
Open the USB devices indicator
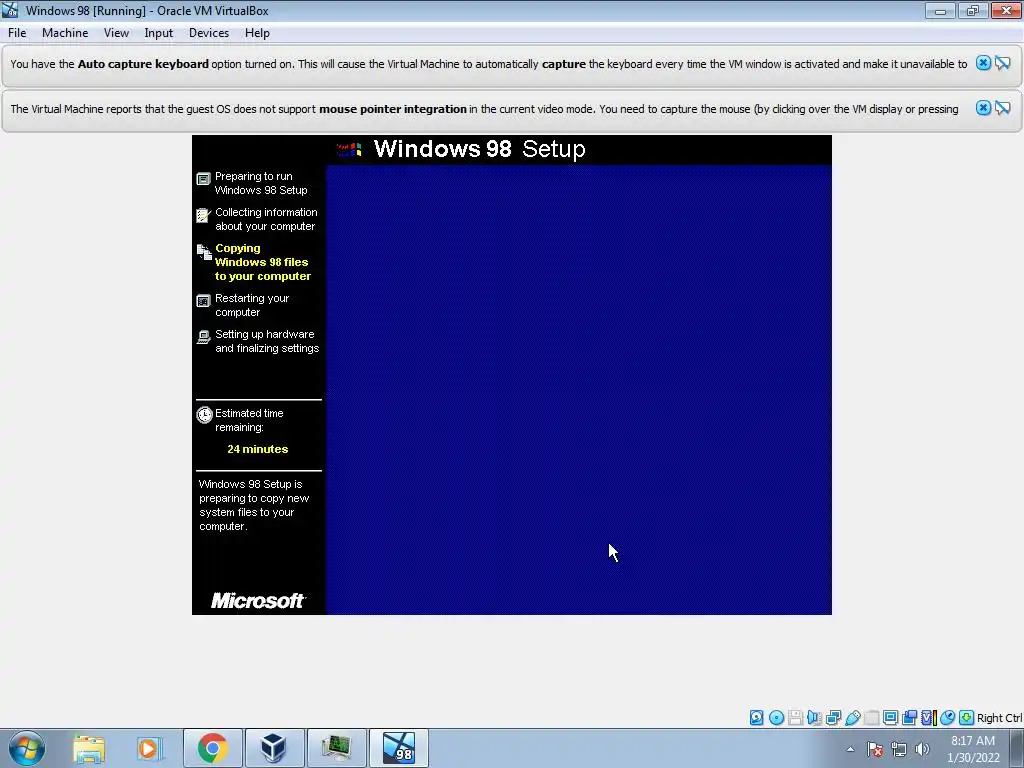pos(852,718)
